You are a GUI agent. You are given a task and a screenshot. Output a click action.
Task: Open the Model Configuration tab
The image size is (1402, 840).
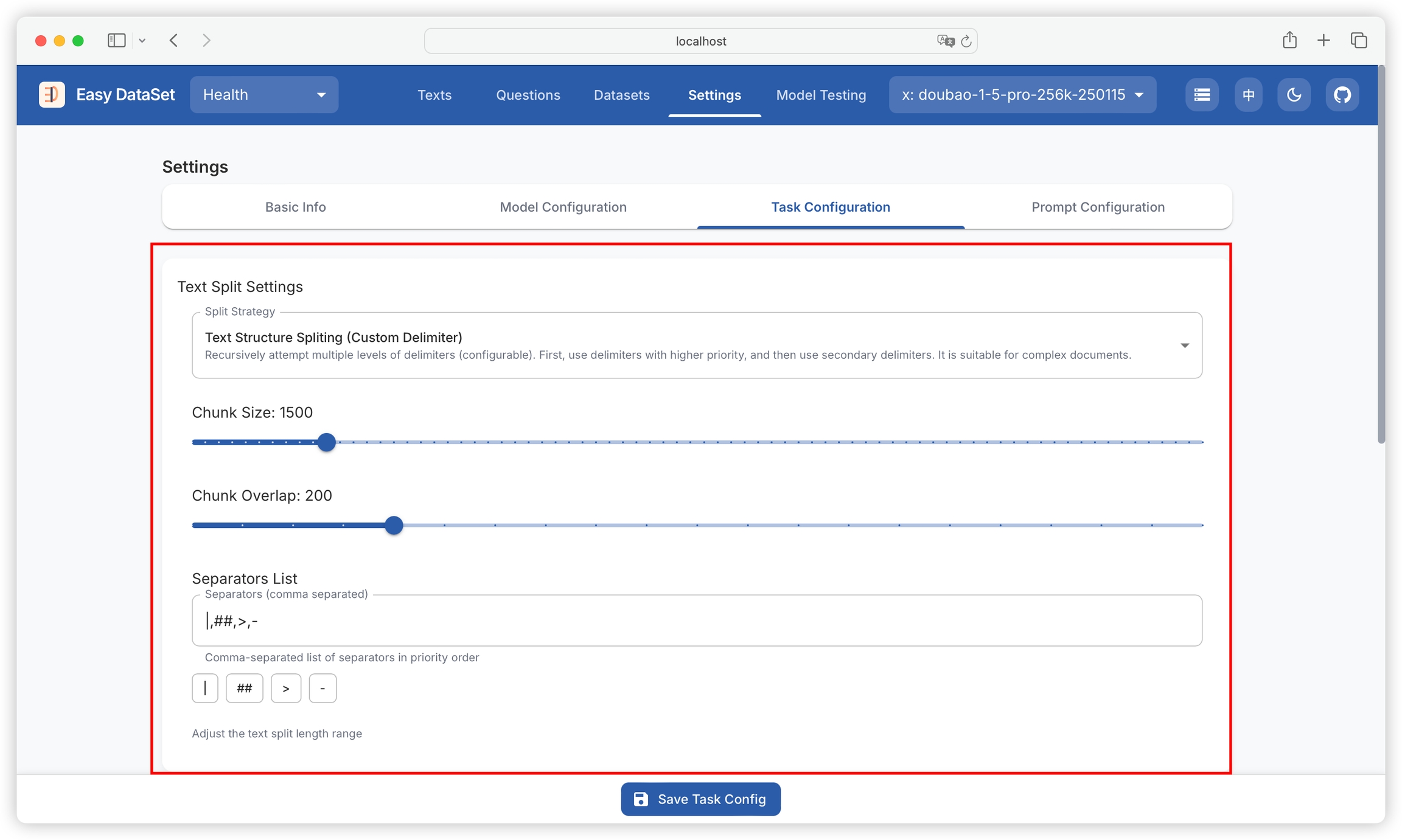coord(563,207)
